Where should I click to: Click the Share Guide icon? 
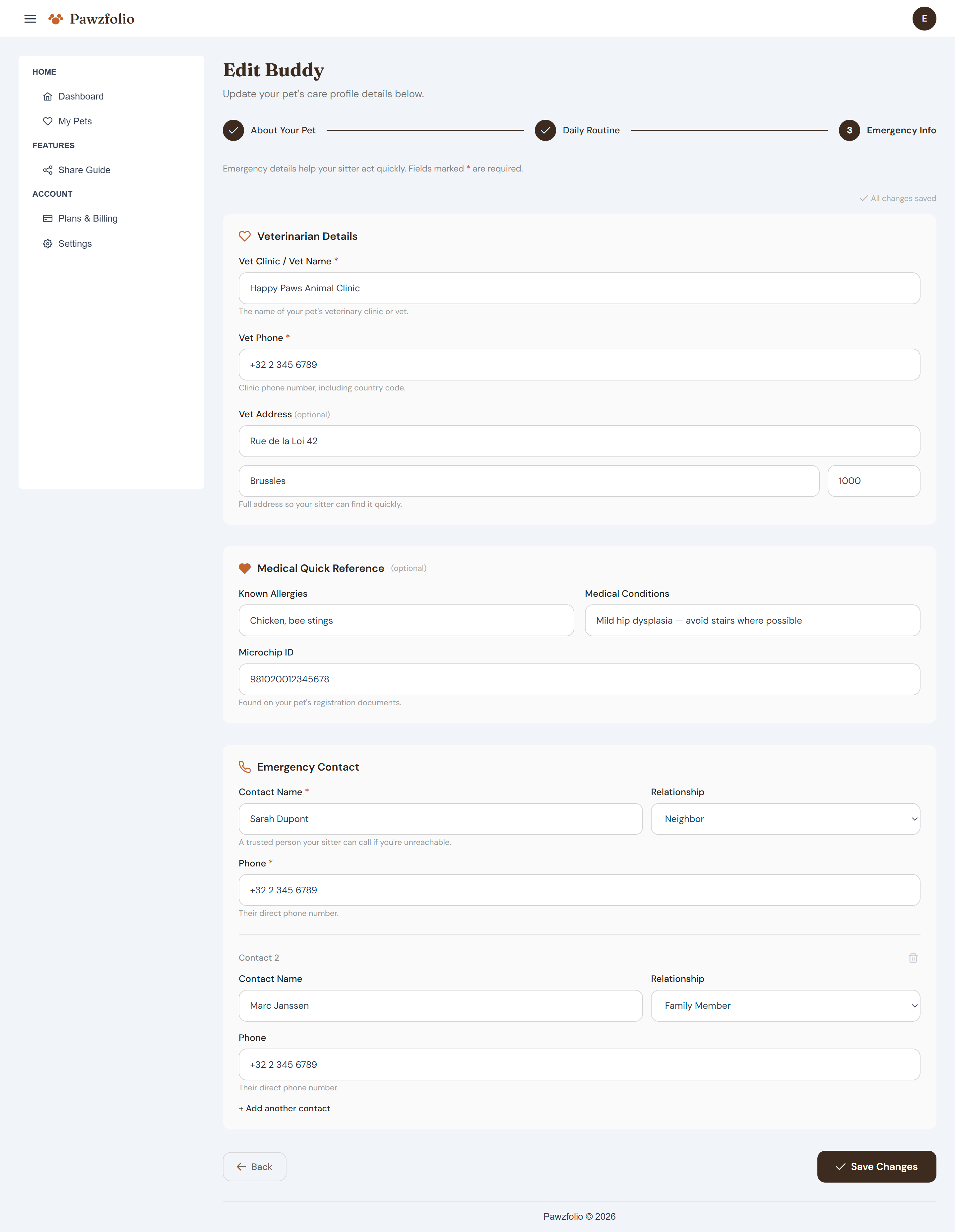(x=48, y=170)
